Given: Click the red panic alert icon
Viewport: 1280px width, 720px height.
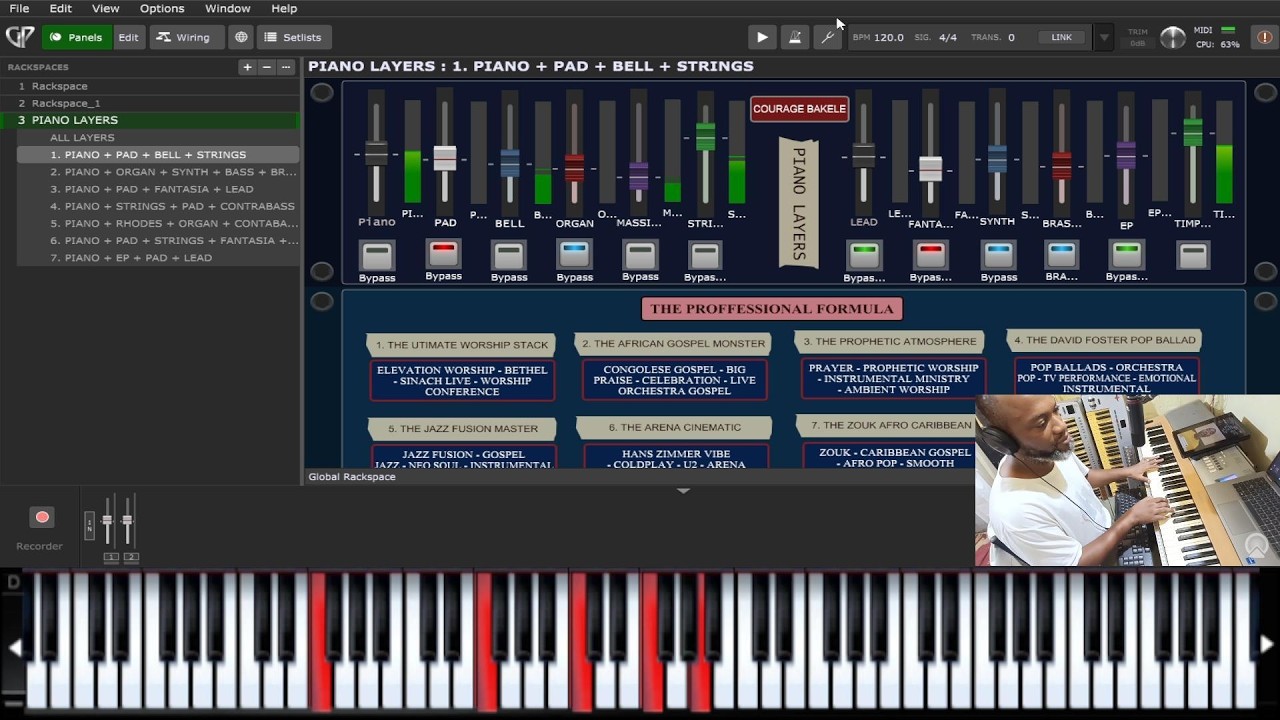Looking at the screenshot, I should coord(1264,37).
